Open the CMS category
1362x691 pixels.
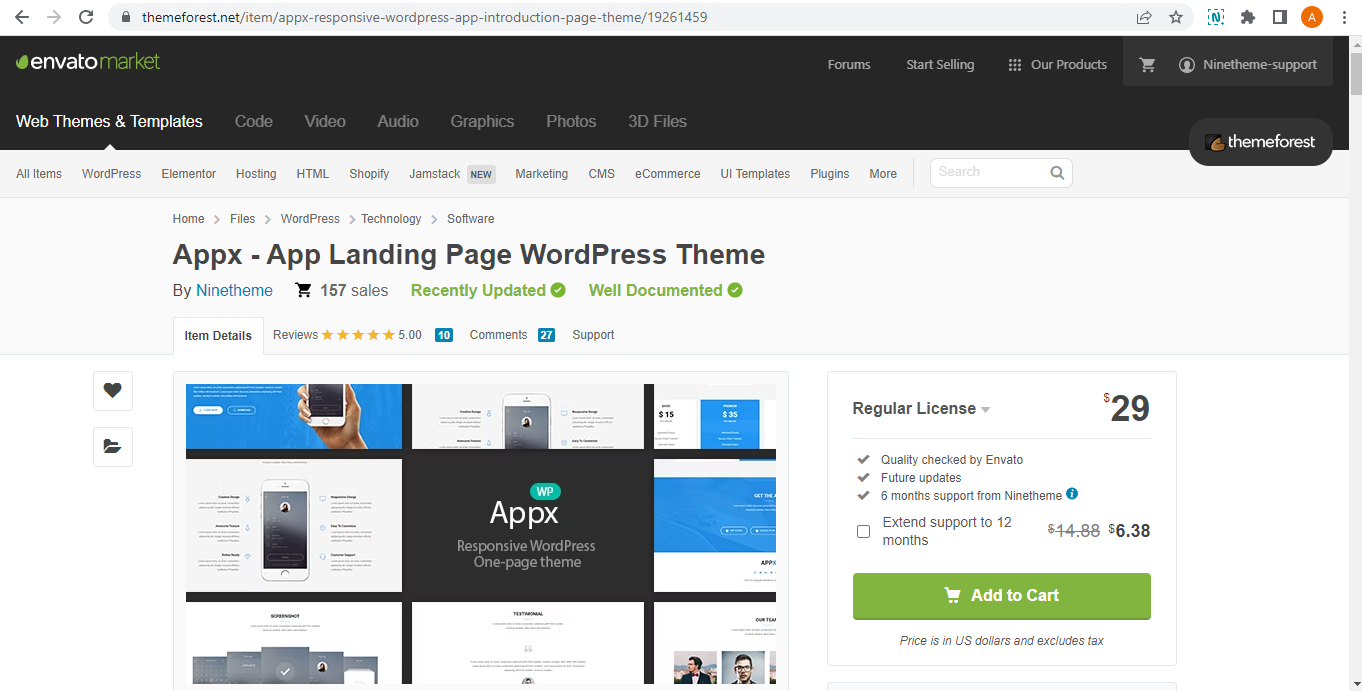tap(602, 174)
